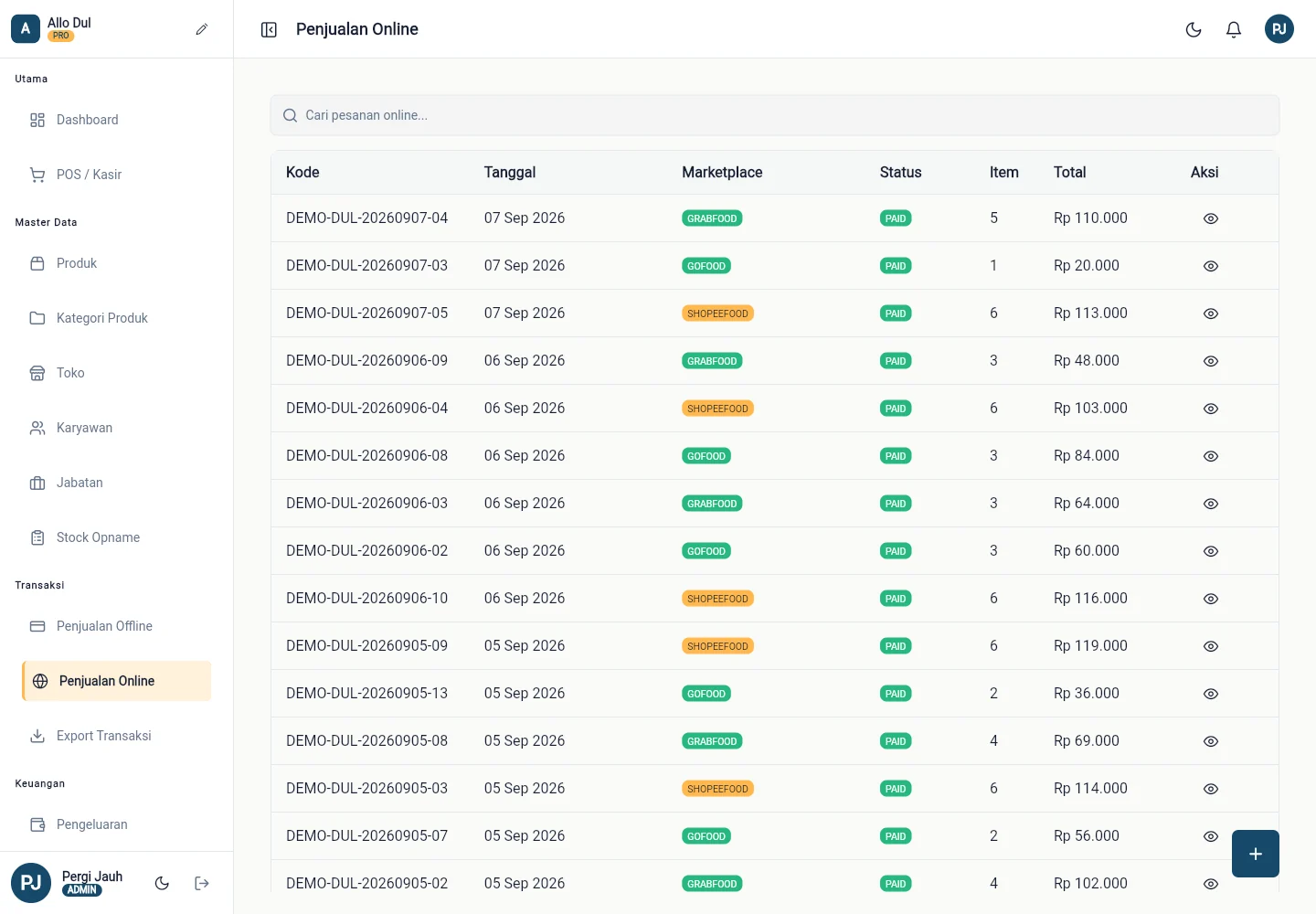View order DEMO-DUL-20260906-04 eye icon
This screenshot has height=914, width=1316.
coord(1211,409)
